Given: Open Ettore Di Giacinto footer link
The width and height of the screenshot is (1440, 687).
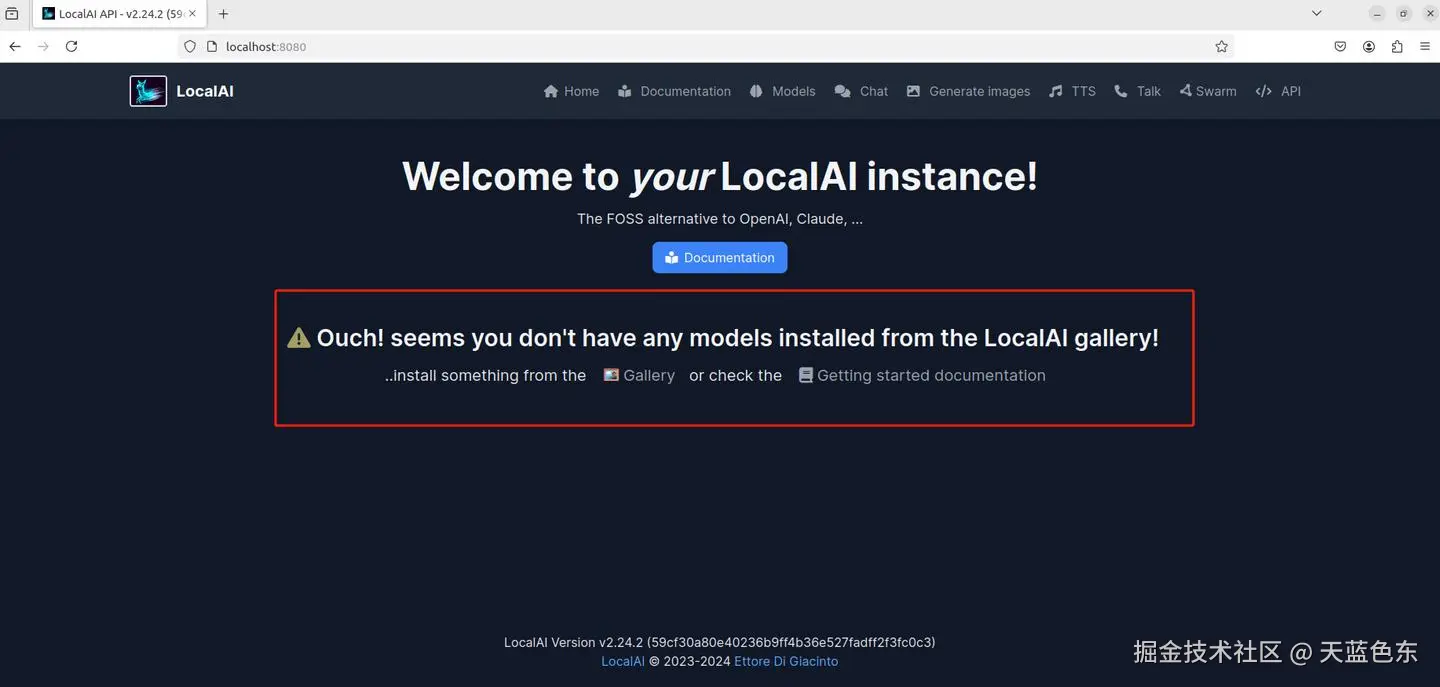Looking at the screenshot, I should [x=786, y=661].
